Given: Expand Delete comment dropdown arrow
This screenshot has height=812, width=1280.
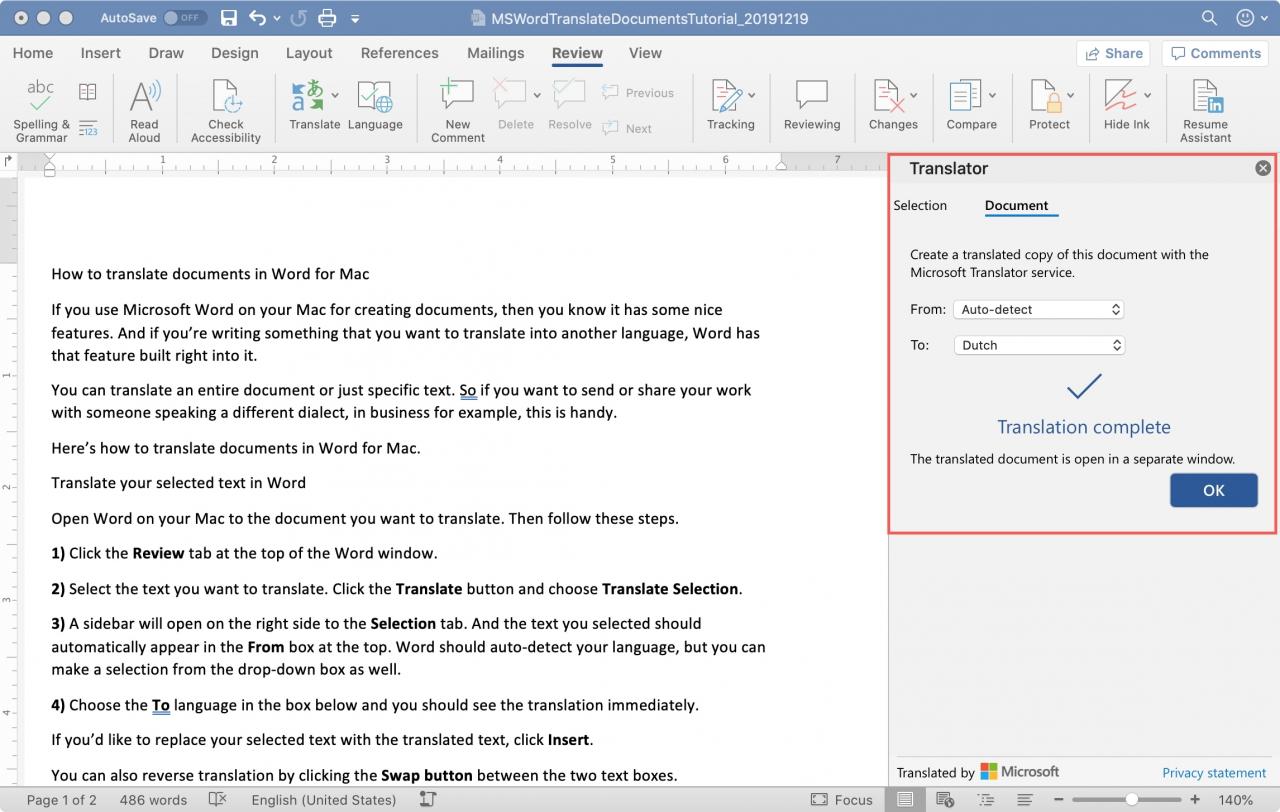Looking at the screenshot, I should [x=537, y=95].
